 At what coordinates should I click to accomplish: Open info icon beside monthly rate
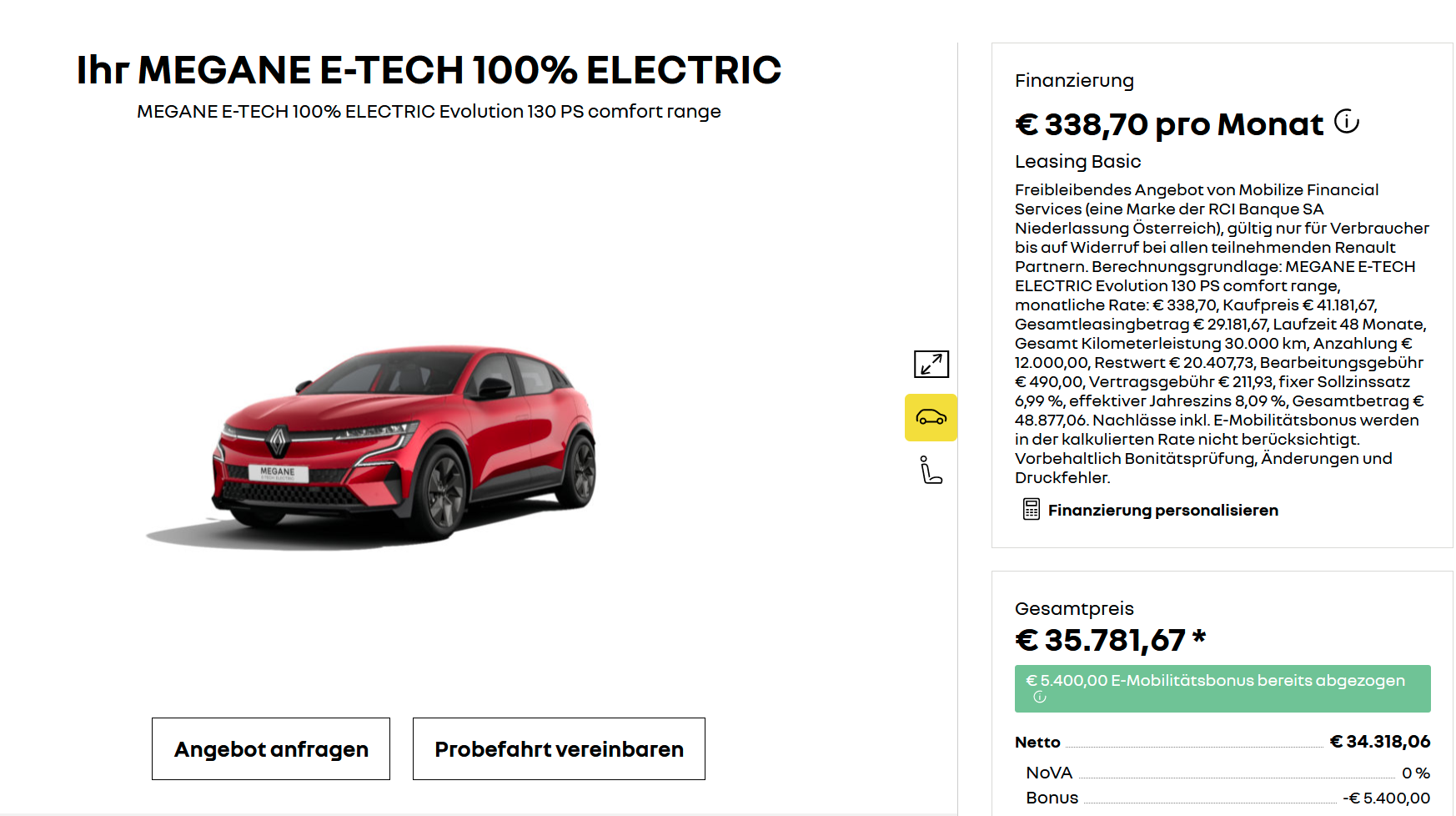[x=1347, y=122]
